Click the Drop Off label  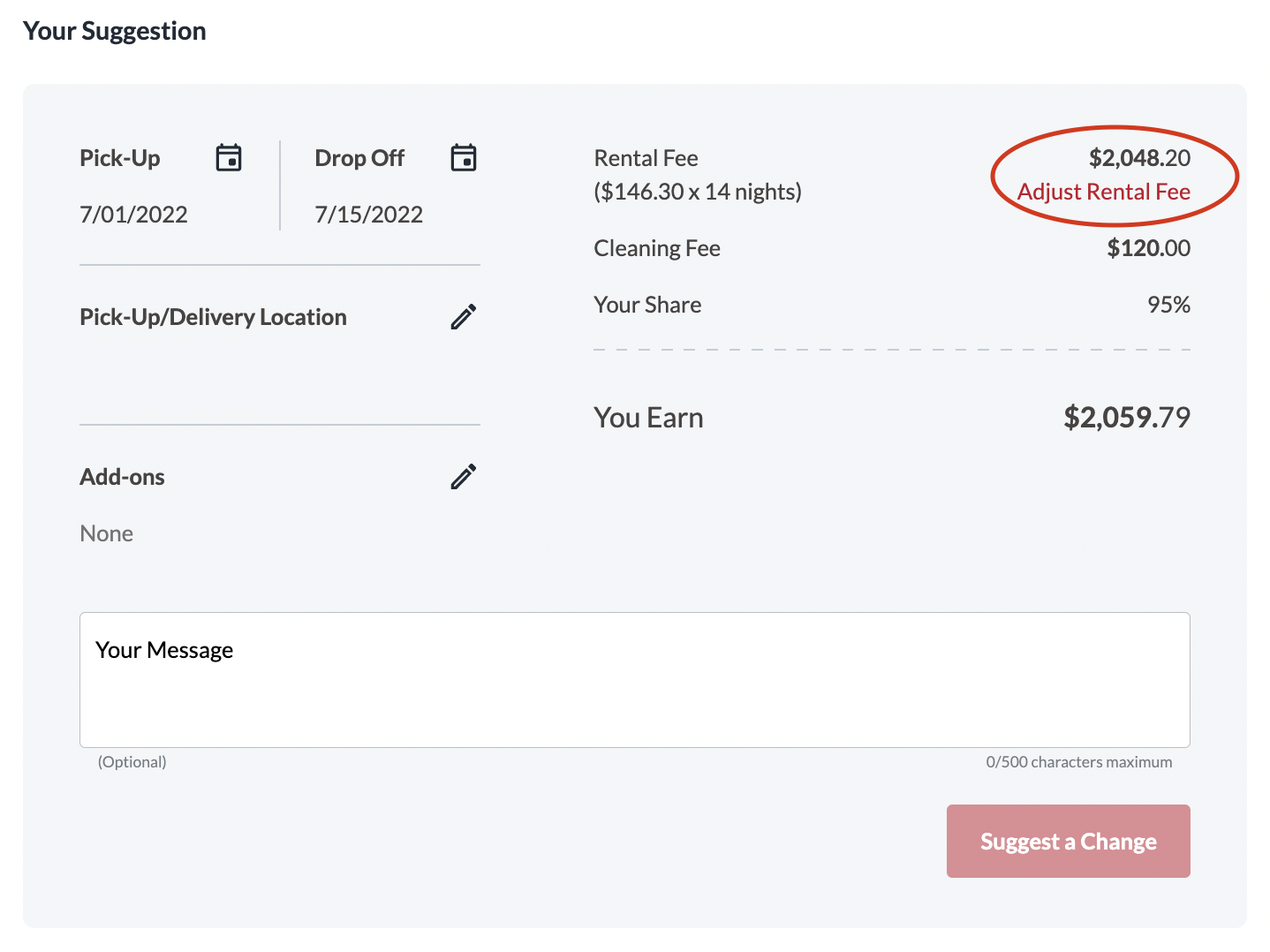359,158
